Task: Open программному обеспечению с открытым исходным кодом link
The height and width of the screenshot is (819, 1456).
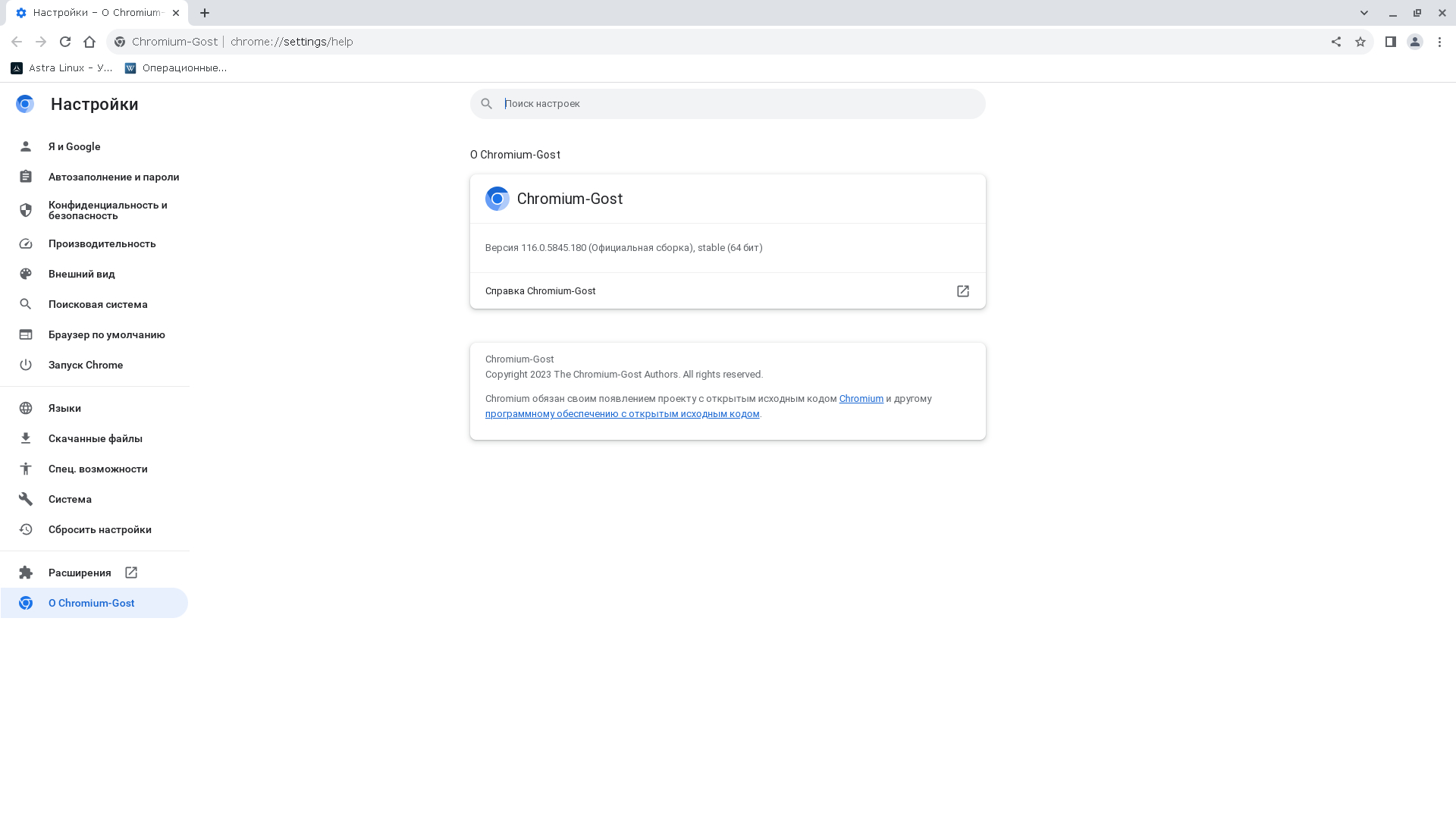Action: coord(622,414)
